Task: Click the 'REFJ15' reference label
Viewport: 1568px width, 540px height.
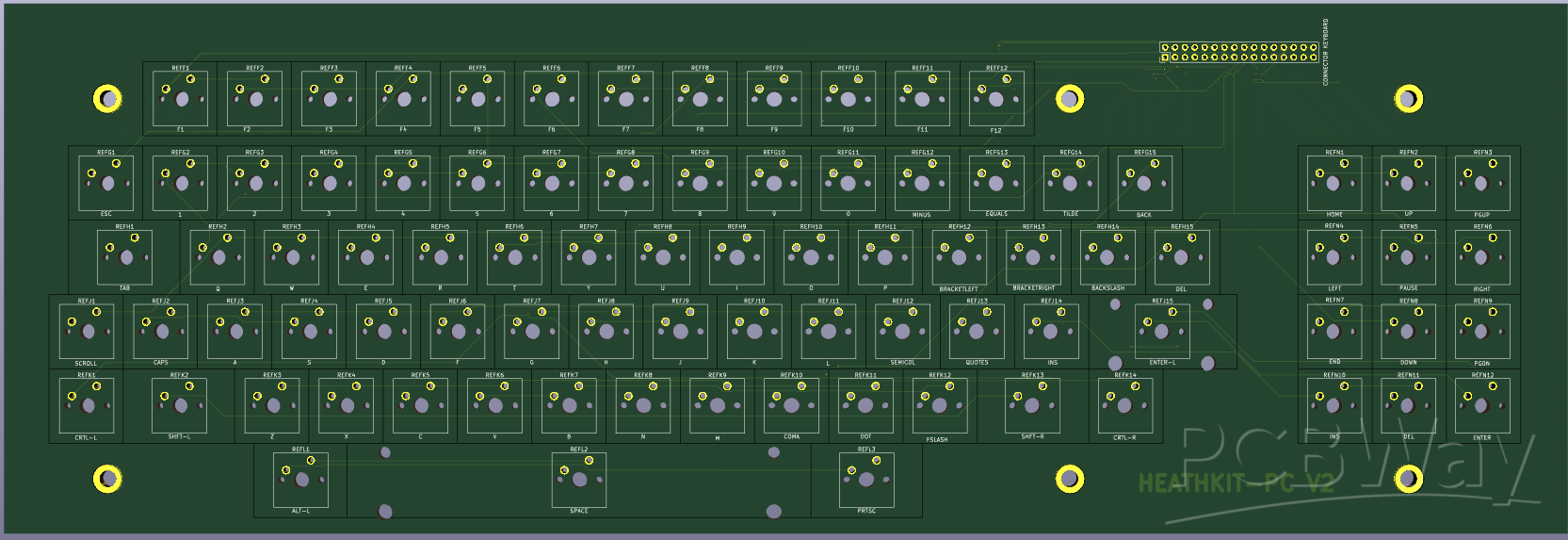Action: (1162, 301)
